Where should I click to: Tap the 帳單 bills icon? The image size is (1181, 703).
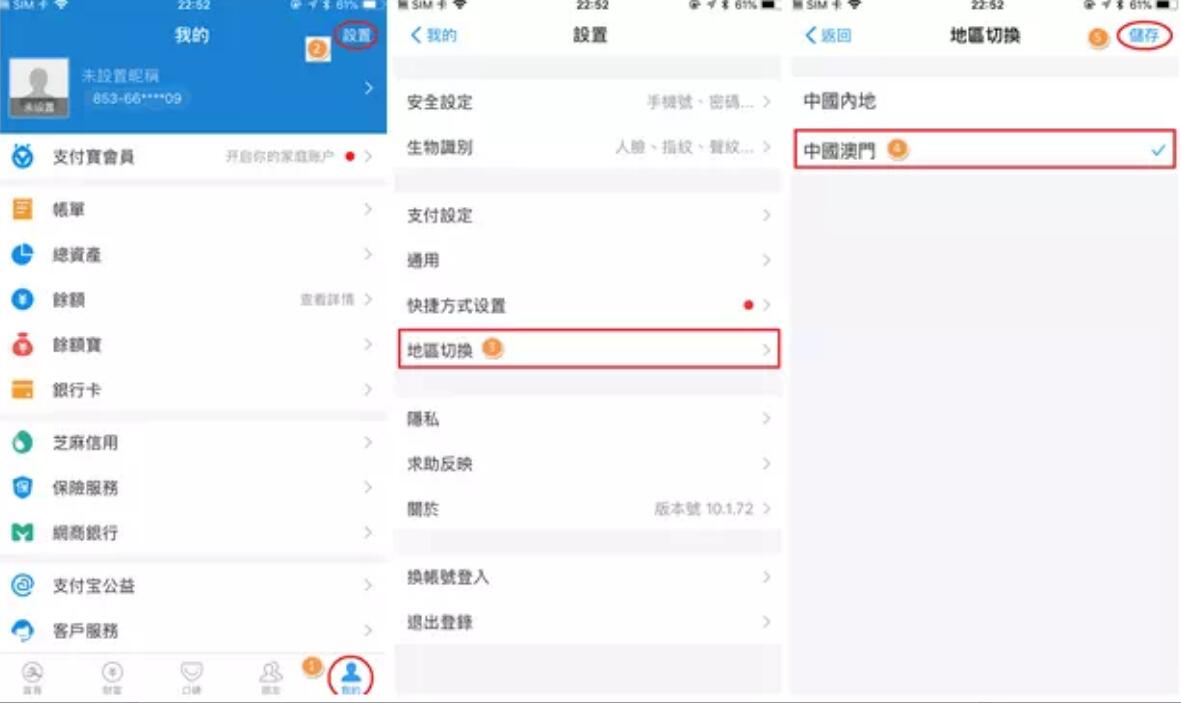23,209
